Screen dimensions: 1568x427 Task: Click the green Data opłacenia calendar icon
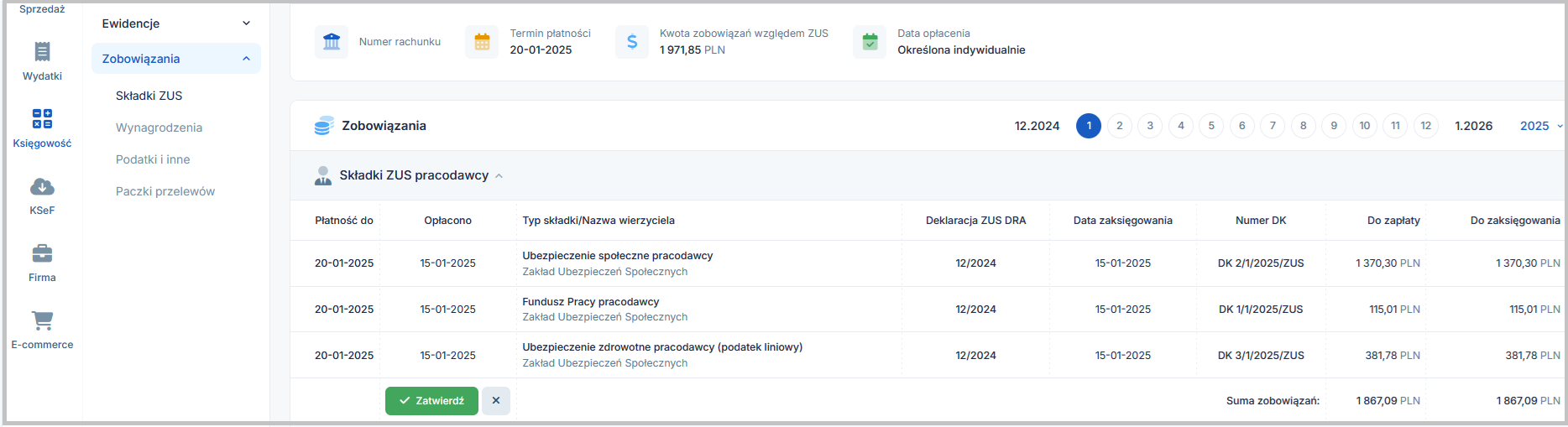pos(870,42)
